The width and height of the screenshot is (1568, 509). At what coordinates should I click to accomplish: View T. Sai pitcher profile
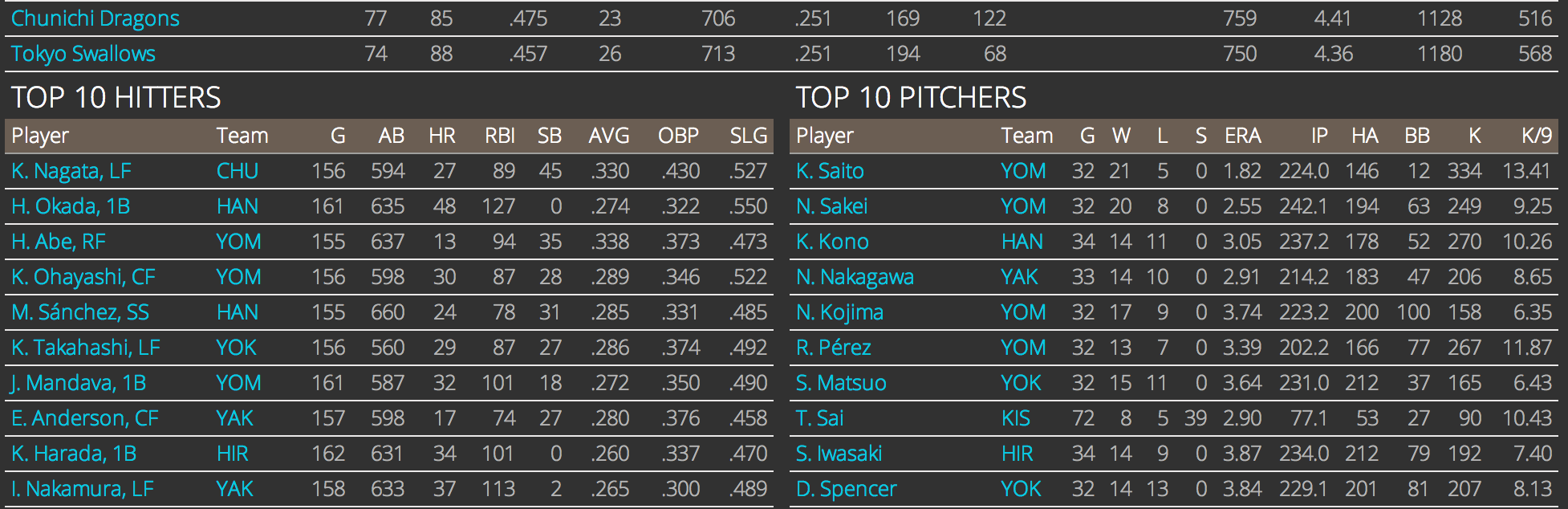pyautogui.click(x=819, y=418)
